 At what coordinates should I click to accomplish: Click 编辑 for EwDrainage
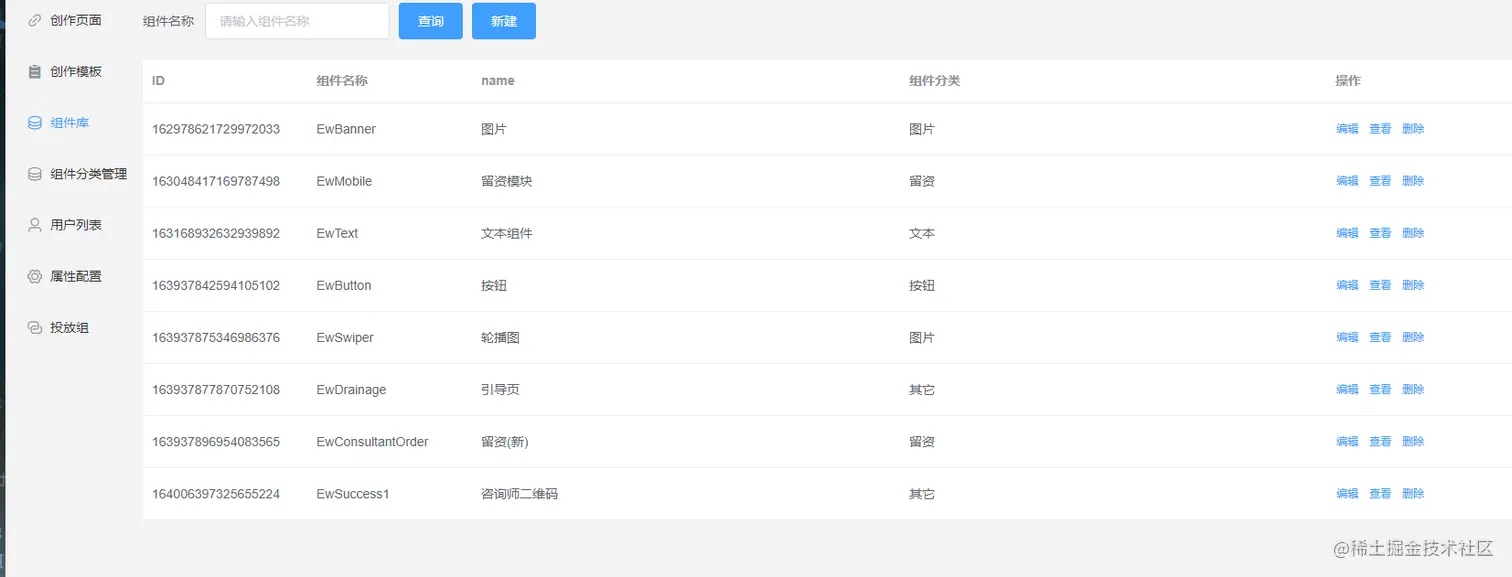click(1347, 389)
